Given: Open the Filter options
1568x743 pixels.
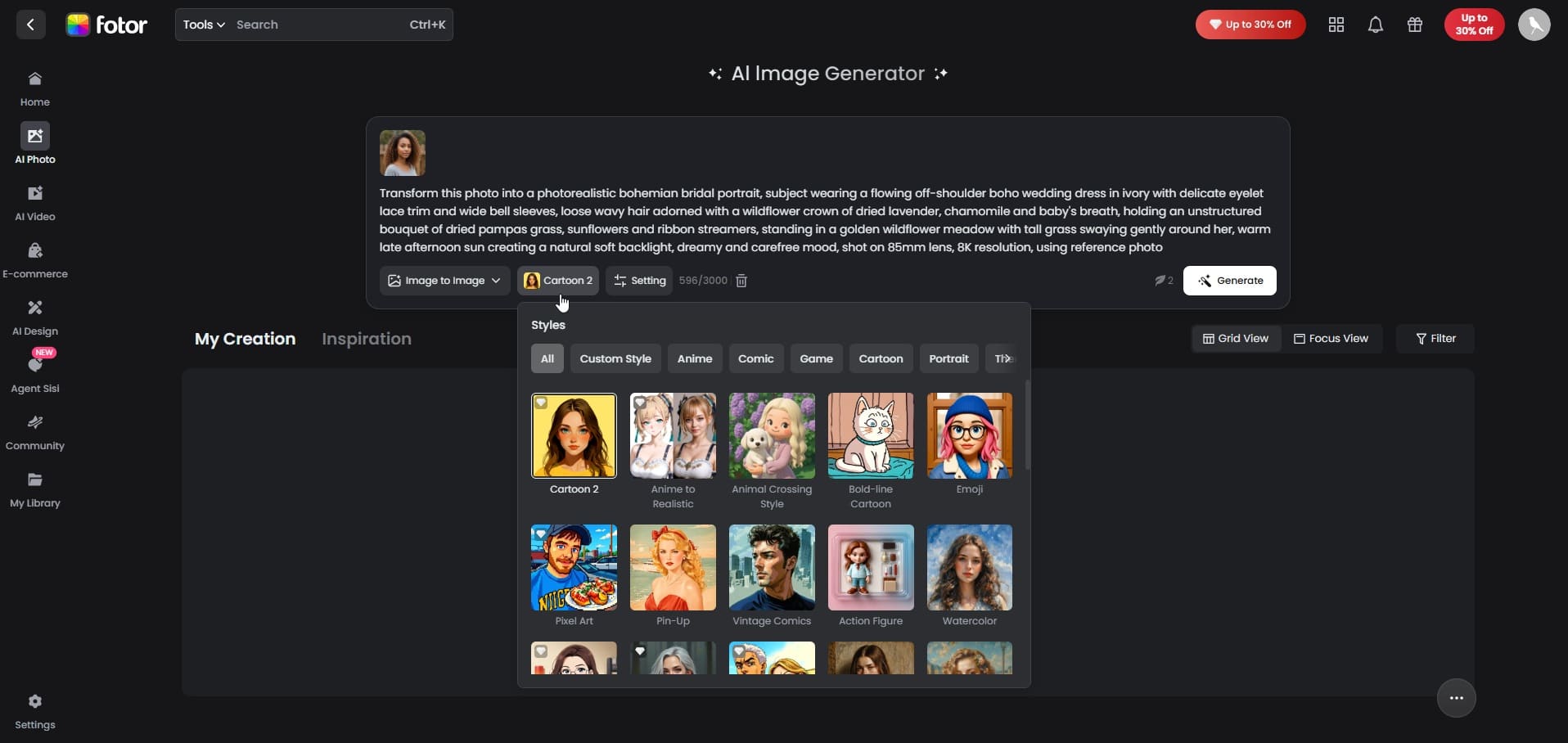Looking at the screenshot, I should click(1435, 338).
